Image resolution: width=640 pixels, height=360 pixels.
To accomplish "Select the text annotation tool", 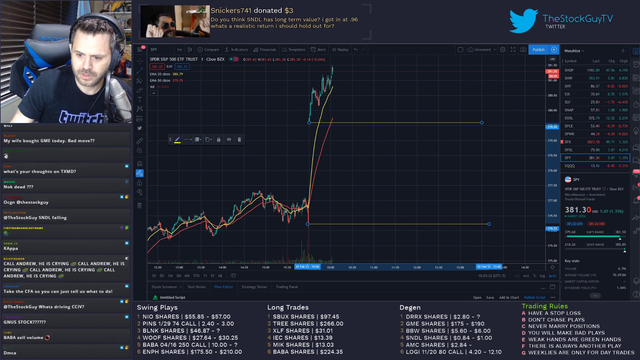I will tap(140, 100).
